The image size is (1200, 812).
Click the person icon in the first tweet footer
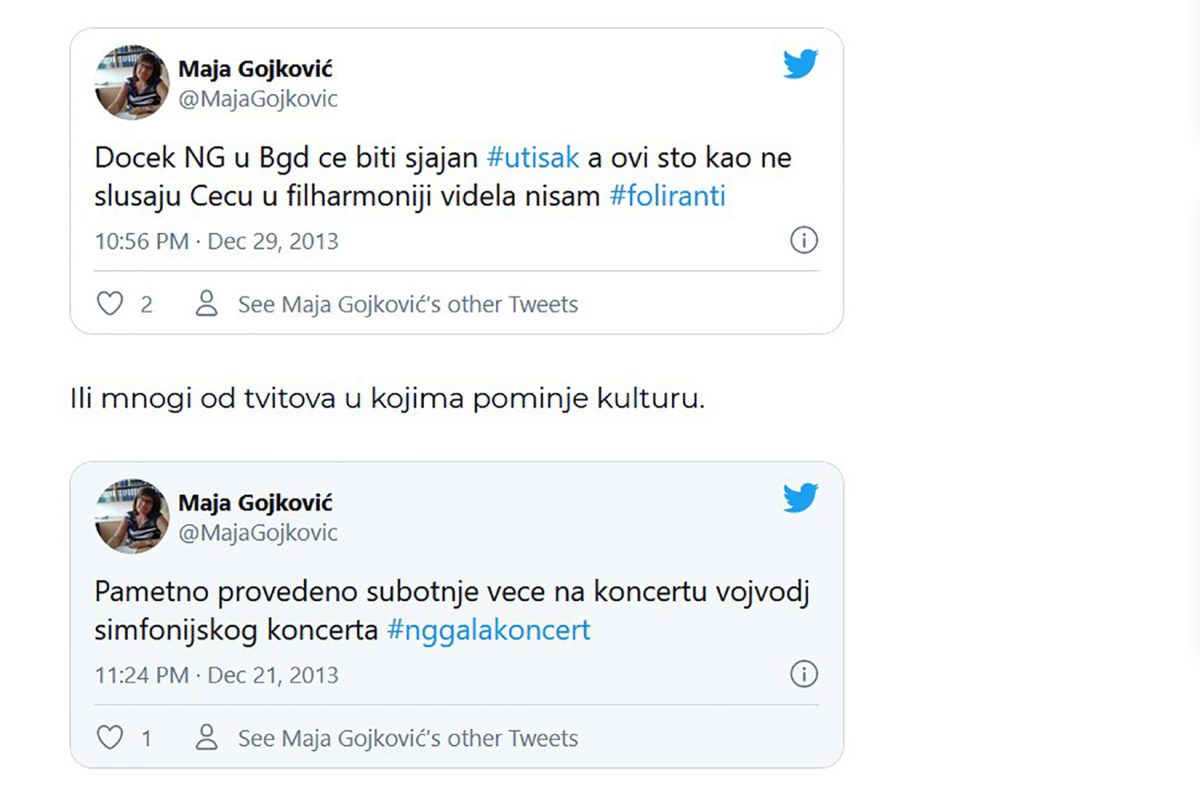(x=207, y=303)
